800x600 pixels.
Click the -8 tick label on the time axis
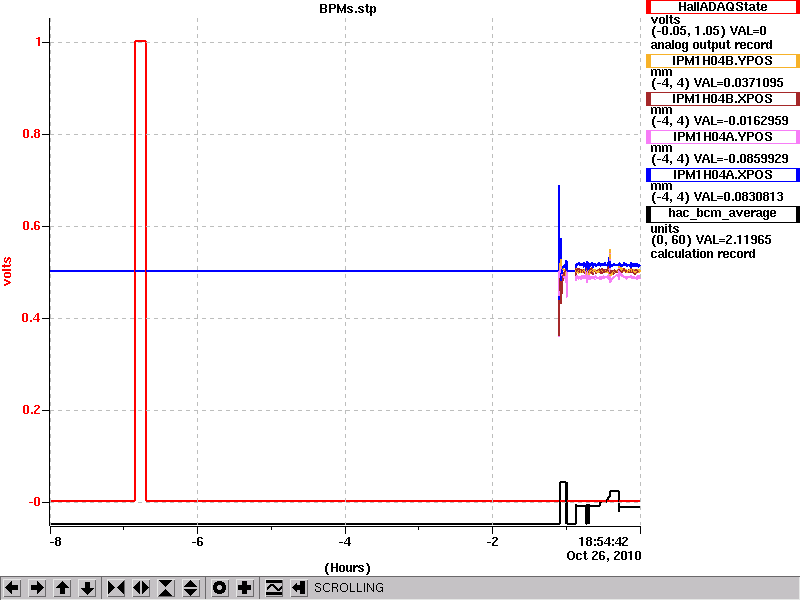point(55,542)
